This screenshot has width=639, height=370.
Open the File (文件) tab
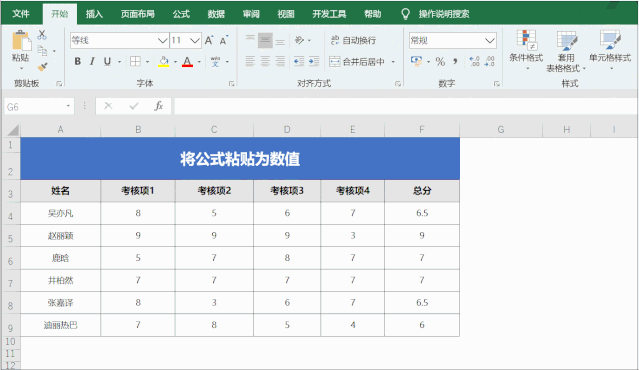click(x=21, y=14)
